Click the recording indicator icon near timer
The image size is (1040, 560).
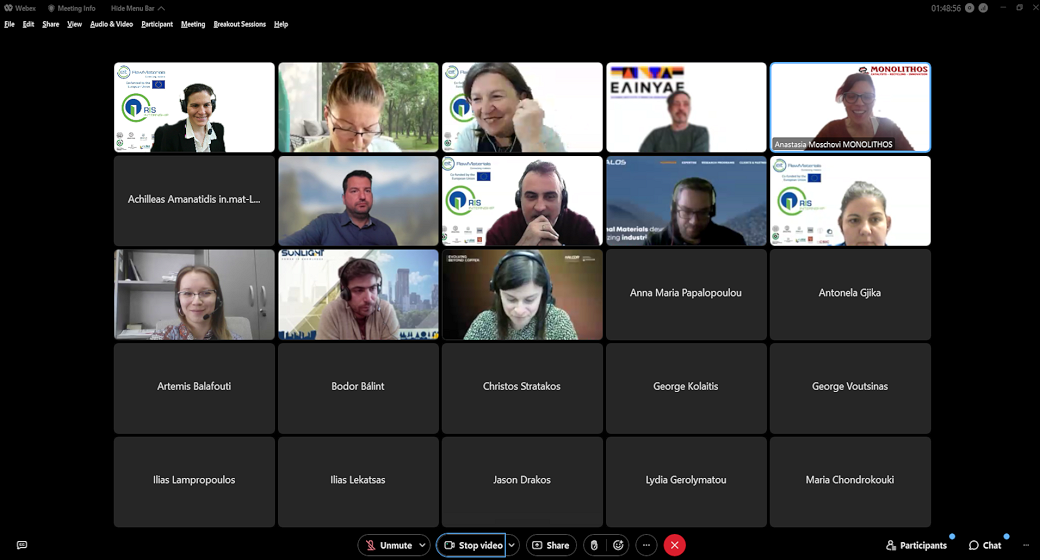pyautogui.click(x=969, y=8)
